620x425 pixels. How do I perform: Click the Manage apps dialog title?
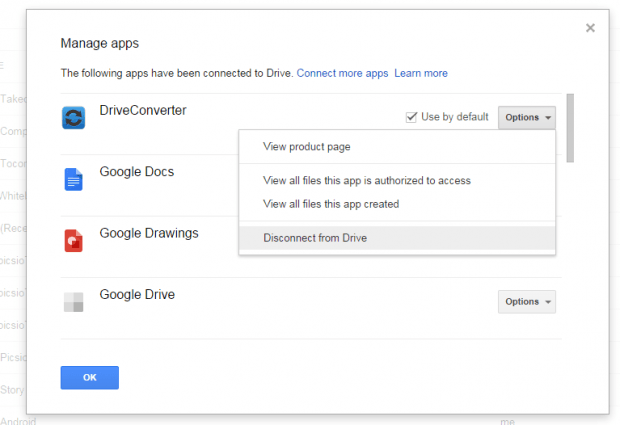point(100,43)
